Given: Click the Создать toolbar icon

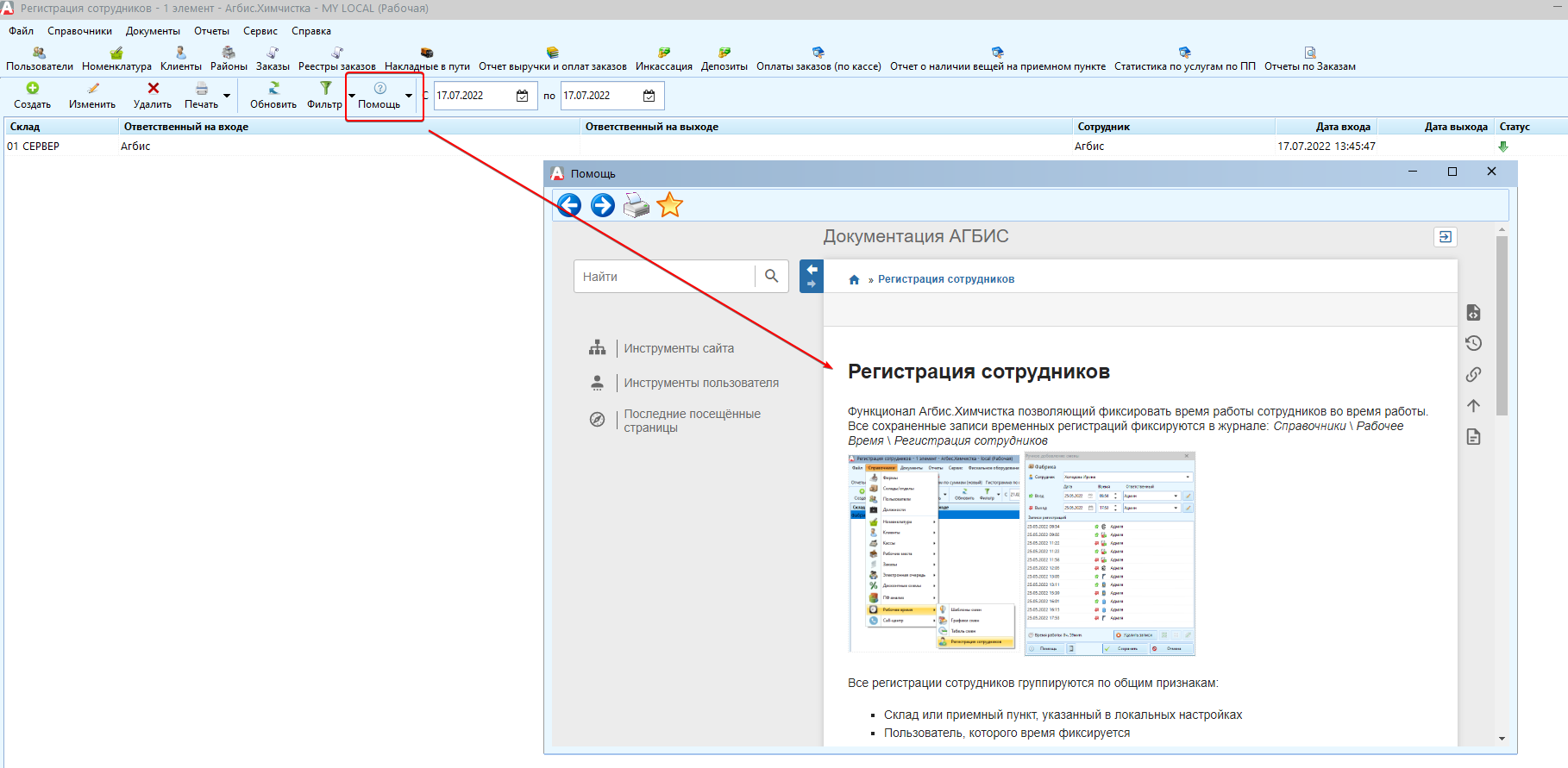Looking at the screenshot, I should pyautogui.click(x=33, y=88).
